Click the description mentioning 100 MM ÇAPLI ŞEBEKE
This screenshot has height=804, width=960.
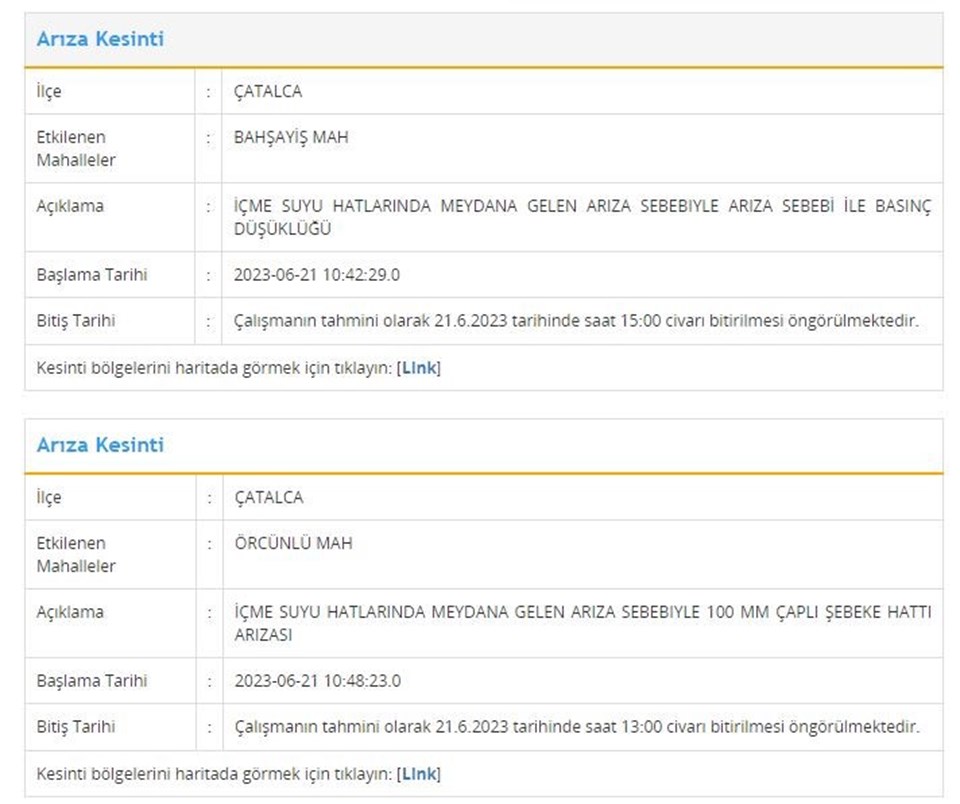(x=581, y=623)
